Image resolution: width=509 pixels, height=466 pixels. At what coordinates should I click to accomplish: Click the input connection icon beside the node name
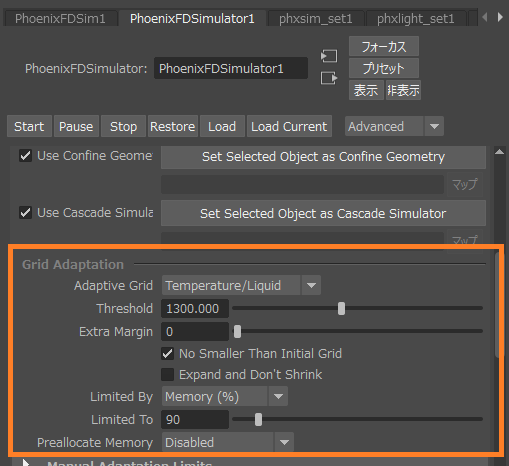point(329,56)
